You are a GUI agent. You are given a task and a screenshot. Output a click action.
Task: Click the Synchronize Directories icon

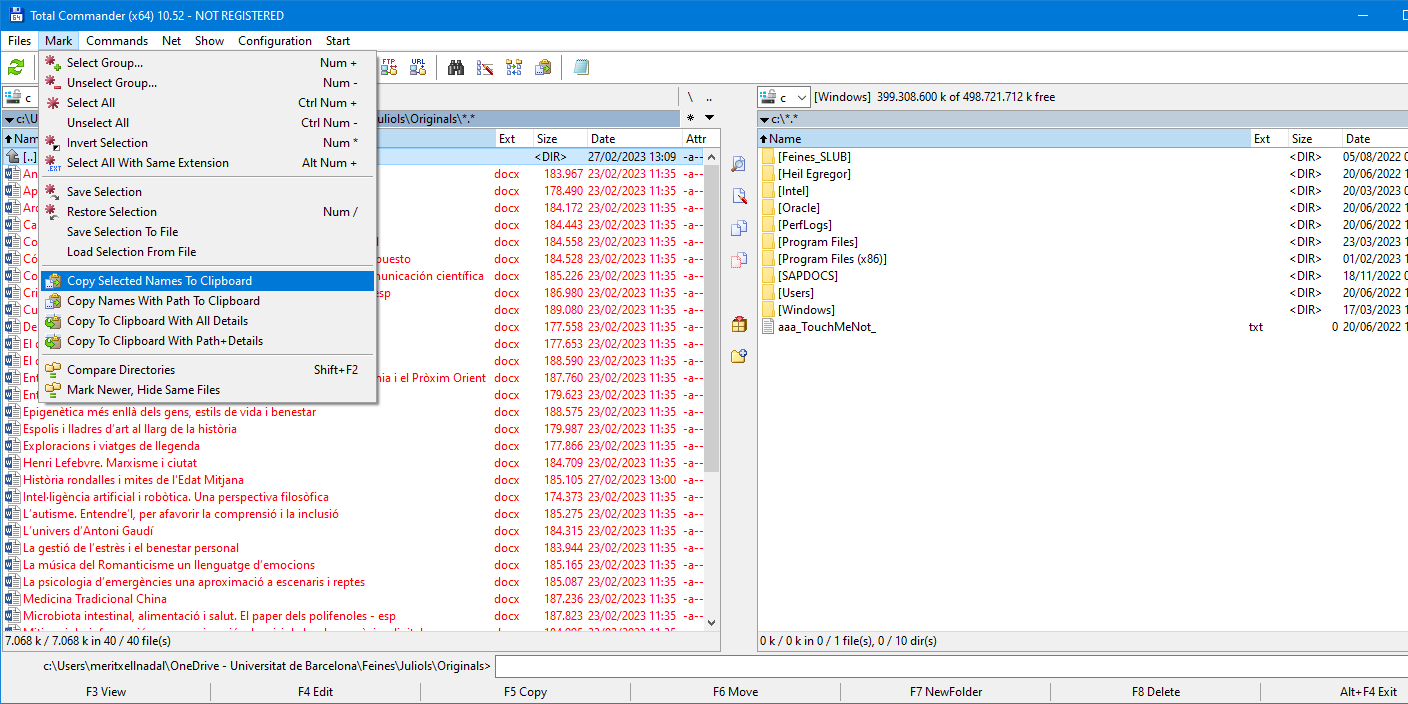click(x=514, y=68)
